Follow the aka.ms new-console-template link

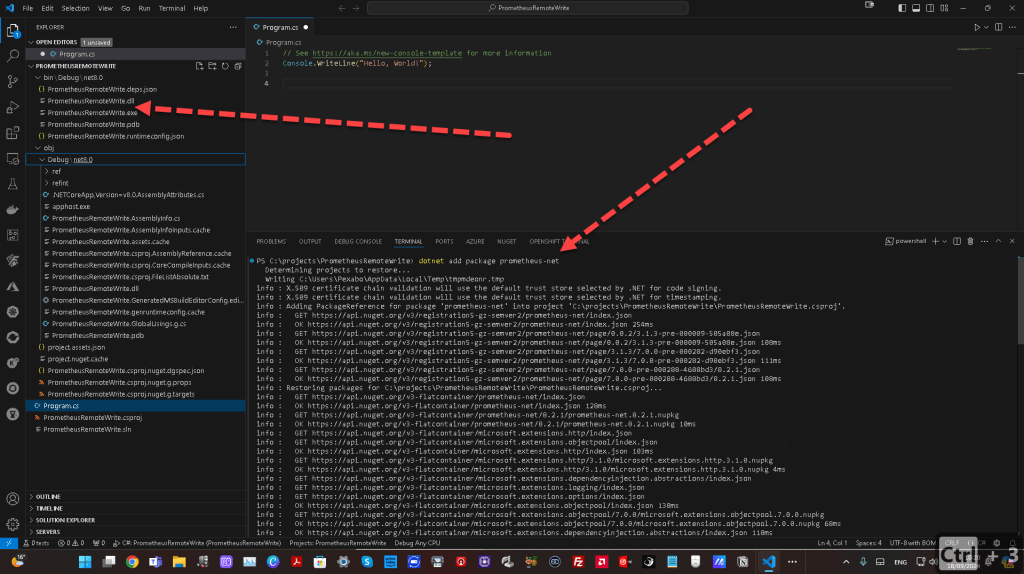(x=387, y=54)
